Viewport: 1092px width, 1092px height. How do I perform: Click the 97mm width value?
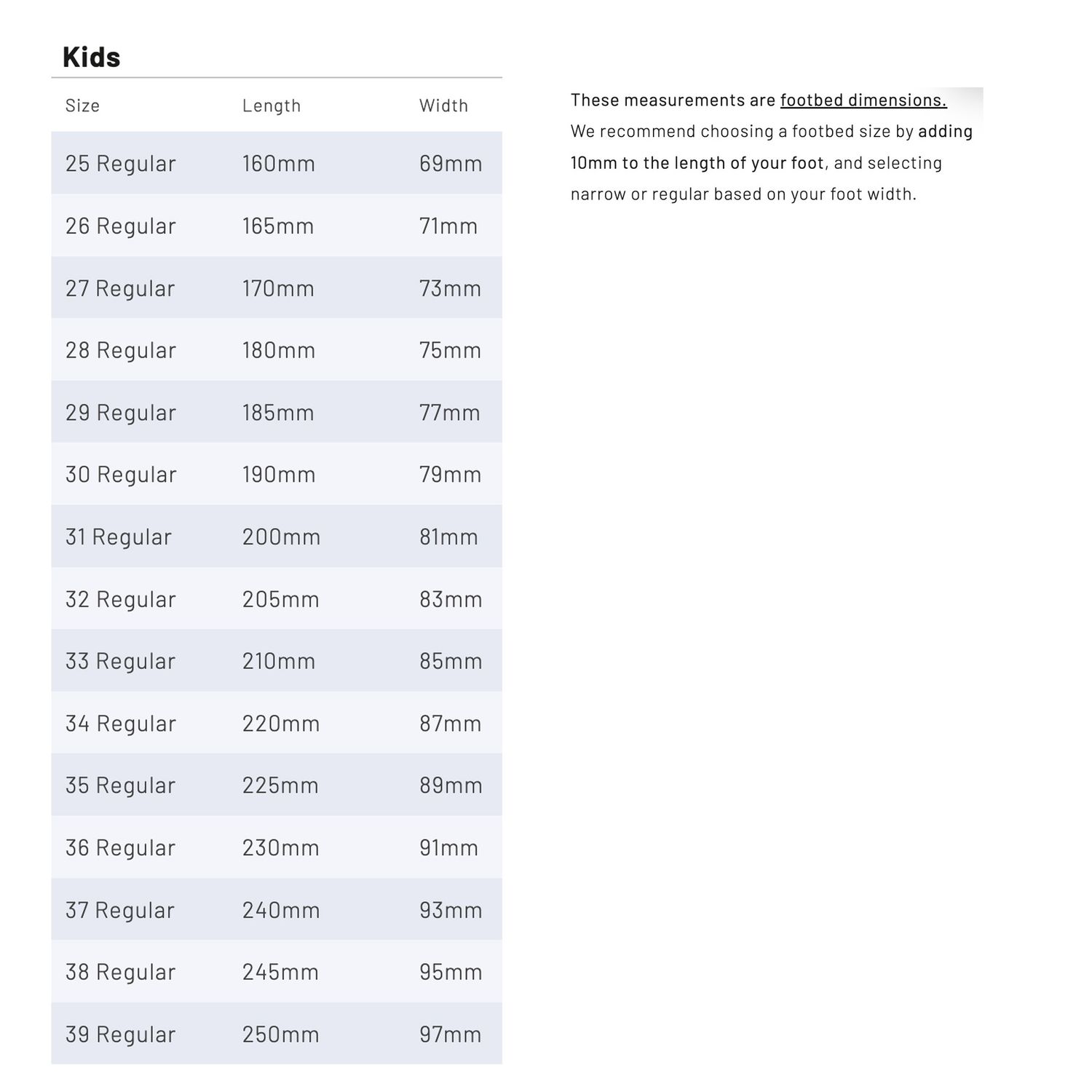(450, 1034)
